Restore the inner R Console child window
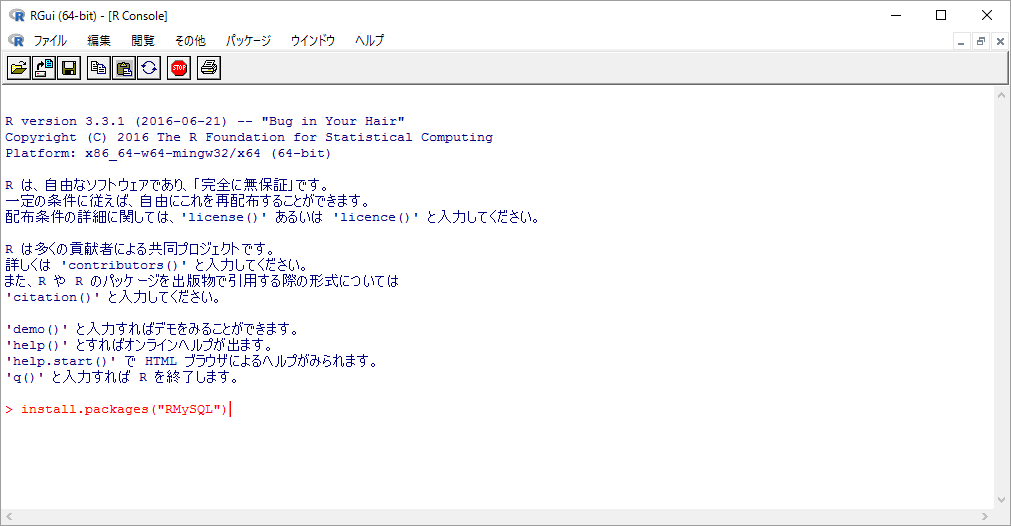The width and height of the screenshot is (1011, 526). click(x=981, y=41)
